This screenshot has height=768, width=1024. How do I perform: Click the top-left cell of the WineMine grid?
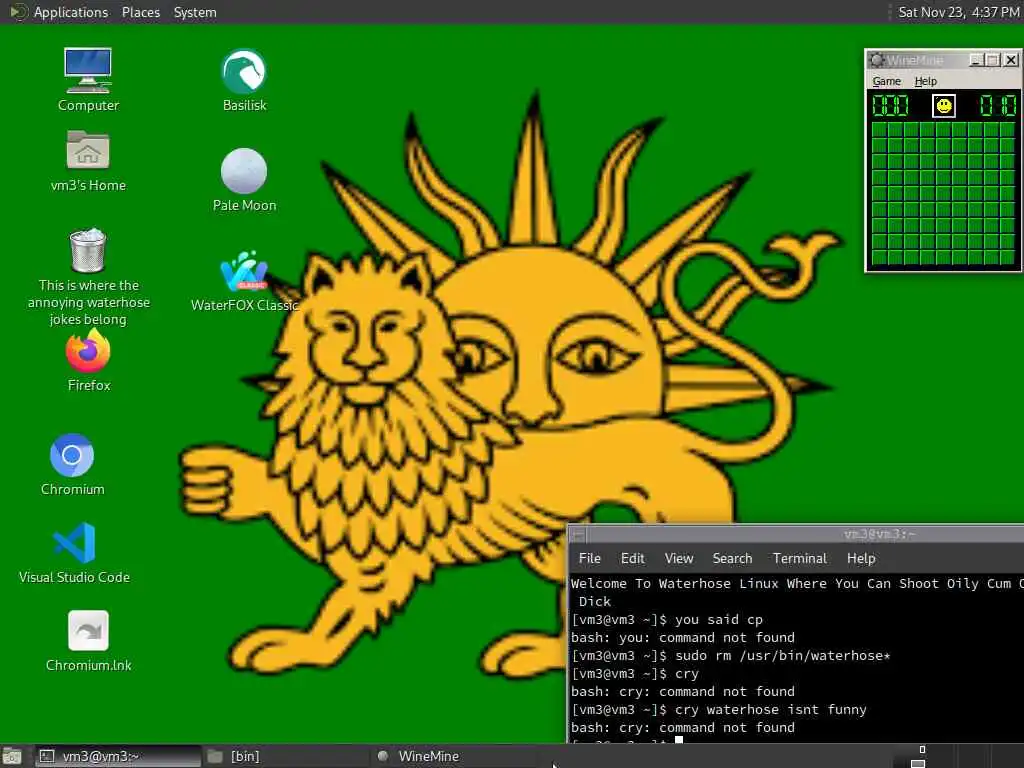pyautogui.click(x=879, y=130)
